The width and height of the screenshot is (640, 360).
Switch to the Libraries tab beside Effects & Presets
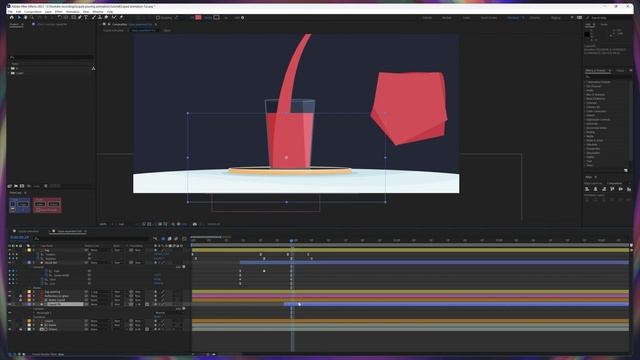tap(620, 71)
